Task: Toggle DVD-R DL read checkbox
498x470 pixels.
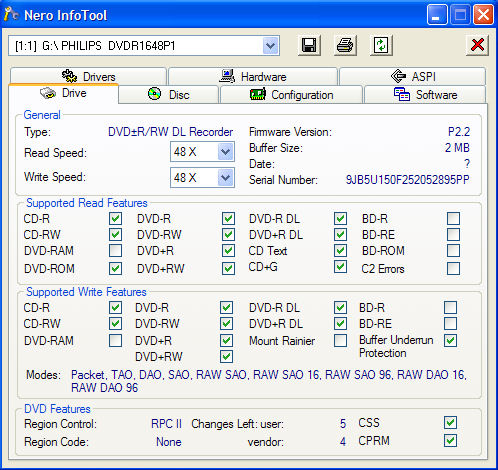Action: click(x=340, y=219)
